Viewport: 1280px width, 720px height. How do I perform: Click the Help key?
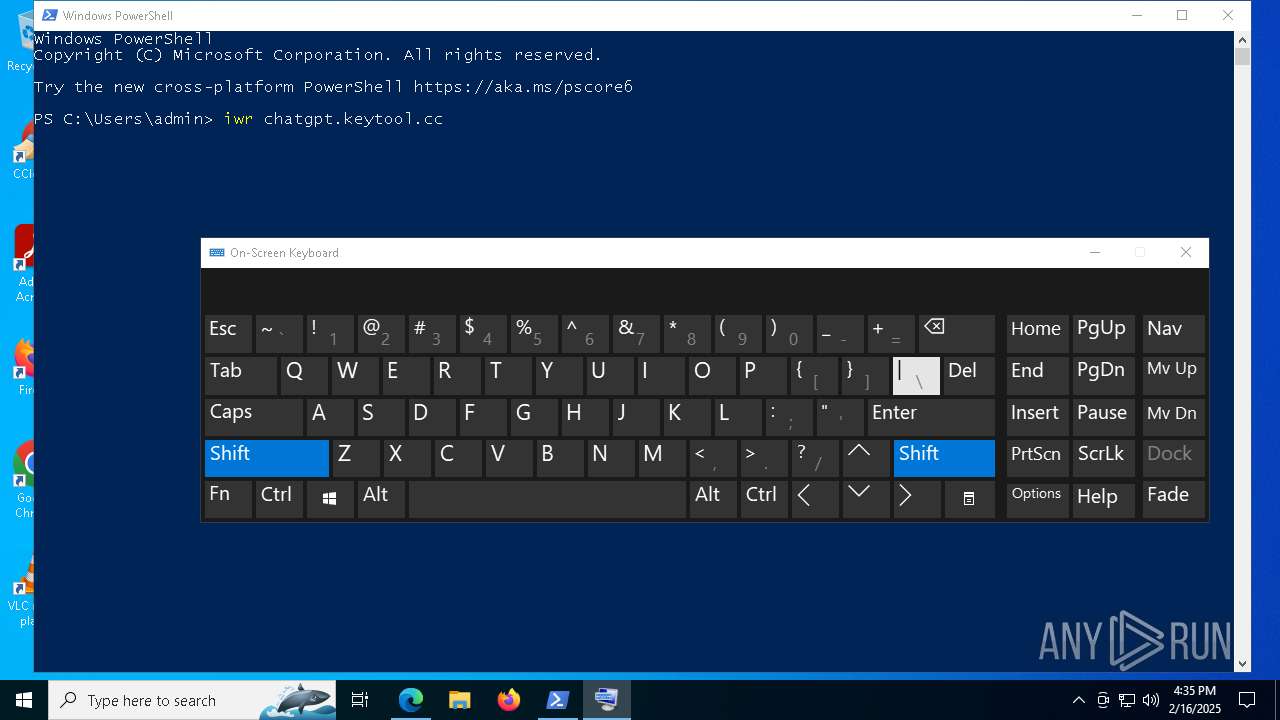pos(1104,499)
